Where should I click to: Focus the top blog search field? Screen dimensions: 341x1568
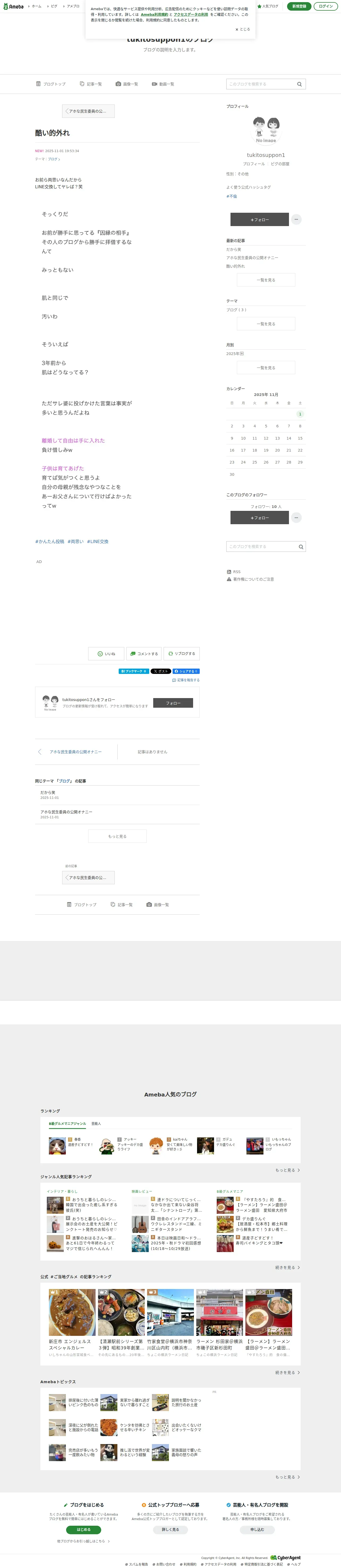tap(260, 84)
